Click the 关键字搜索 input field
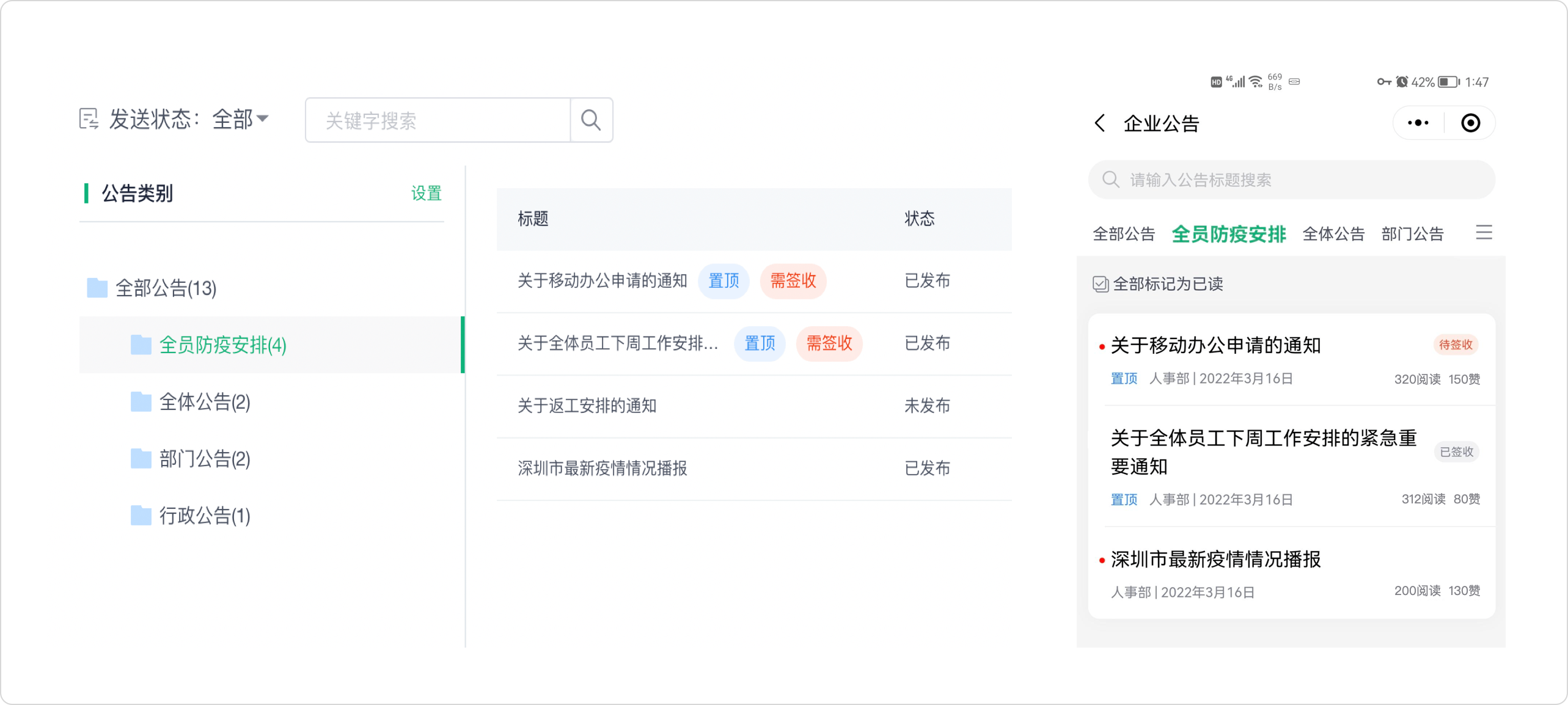The width and height of the screenshot is (1568, 705). coord(438,120)
